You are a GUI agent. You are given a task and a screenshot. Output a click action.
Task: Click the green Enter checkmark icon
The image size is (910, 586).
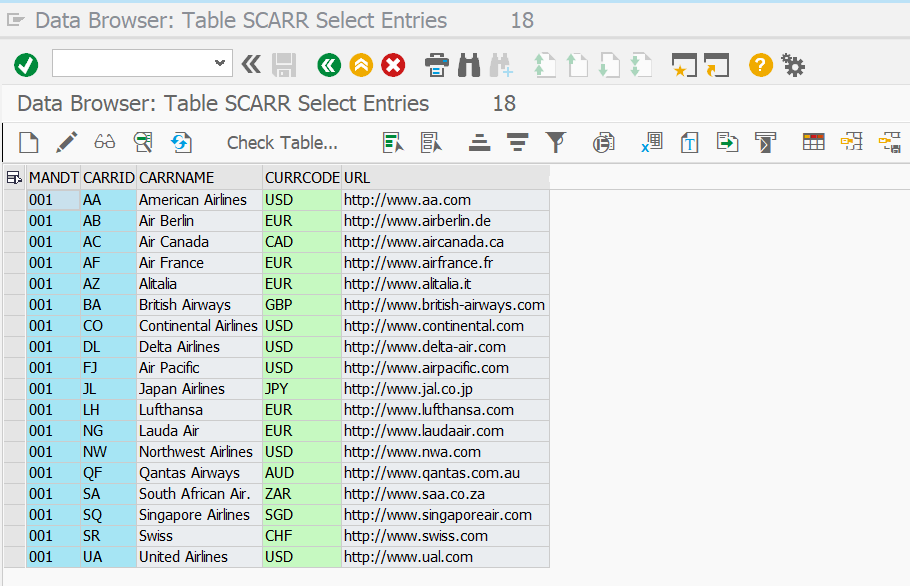[26, 65]
